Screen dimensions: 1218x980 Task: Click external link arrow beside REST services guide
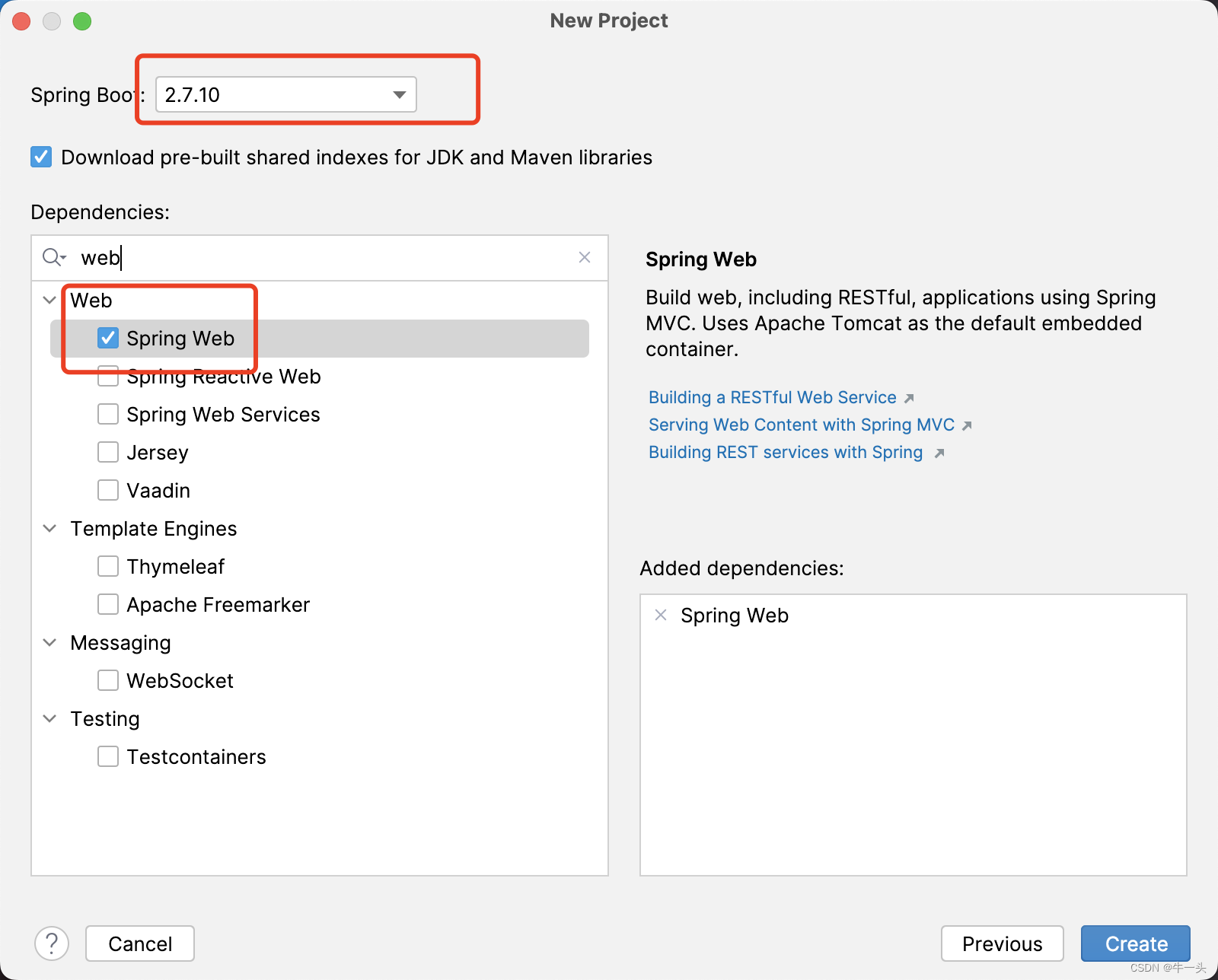point(939,453)
